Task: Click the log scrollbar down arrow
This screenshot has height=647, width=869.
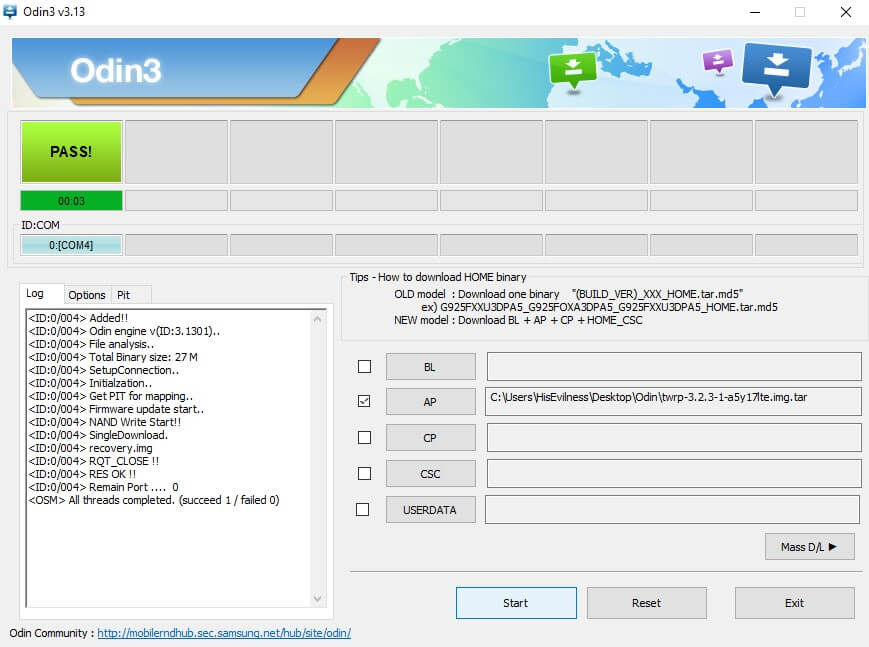Action: point(318,598)
